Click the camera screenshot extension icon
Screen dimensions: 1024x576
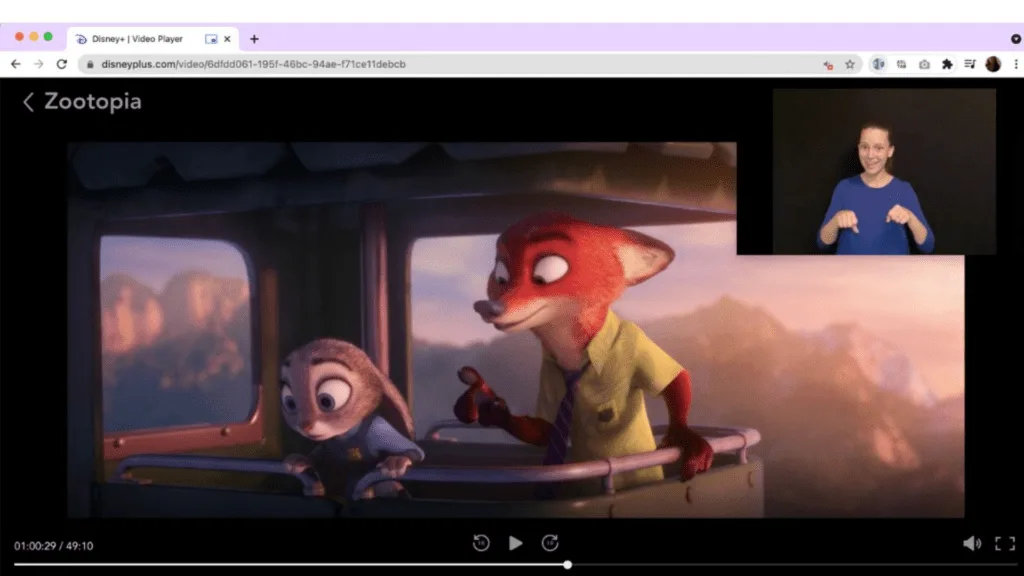(924, 64)
